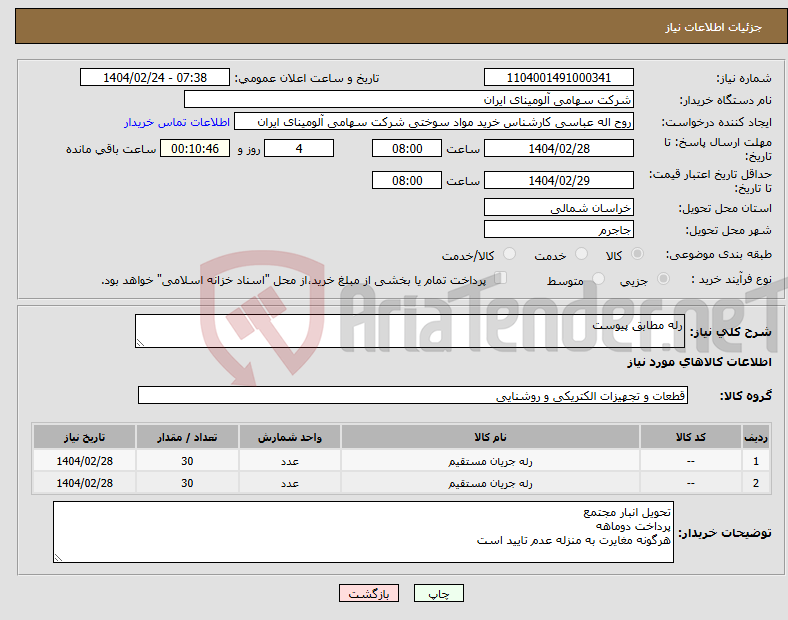
Task: Click the resize handle of description box
Action: click(140, 343)
